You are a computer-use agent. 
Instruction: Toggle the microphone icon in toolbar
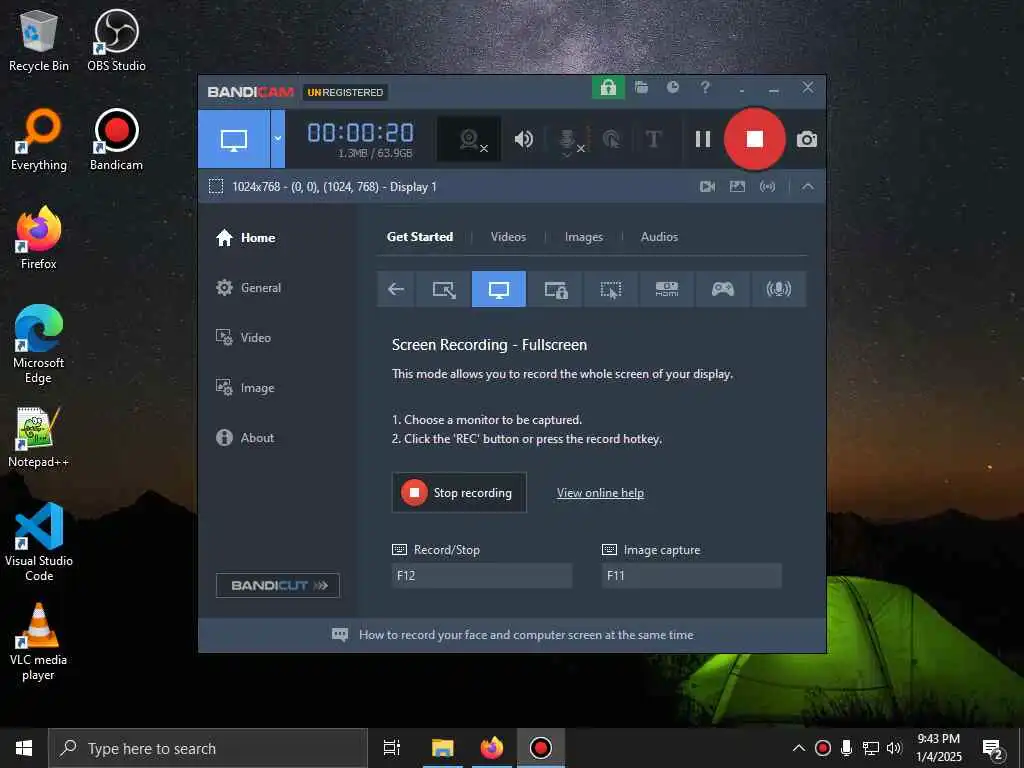coord(568,140)
